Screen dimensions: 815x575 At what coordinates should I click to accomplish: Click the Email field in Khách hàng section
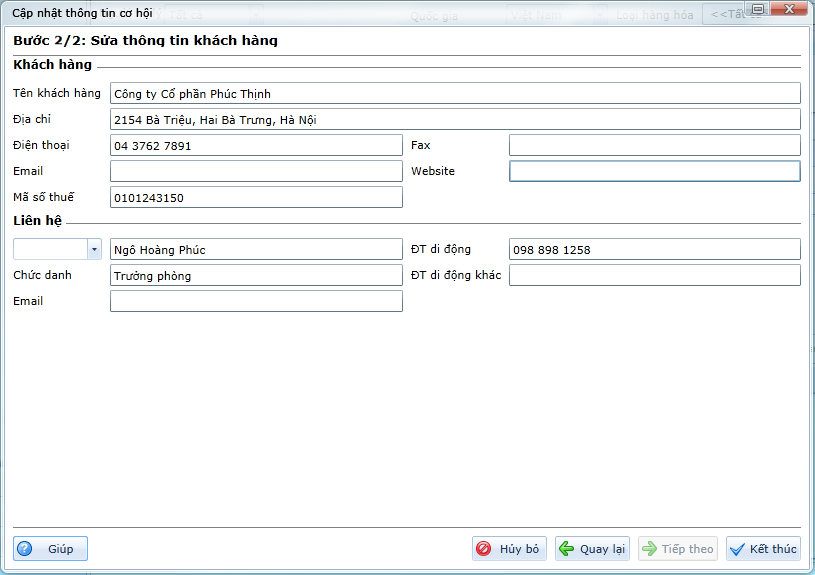(256, 171)
